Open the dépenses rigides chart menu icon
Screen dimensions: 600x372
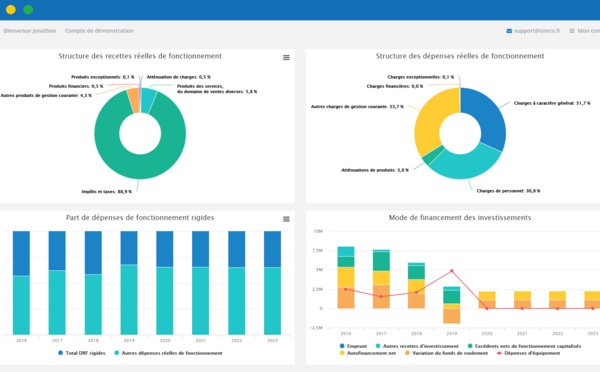(286, 219)
